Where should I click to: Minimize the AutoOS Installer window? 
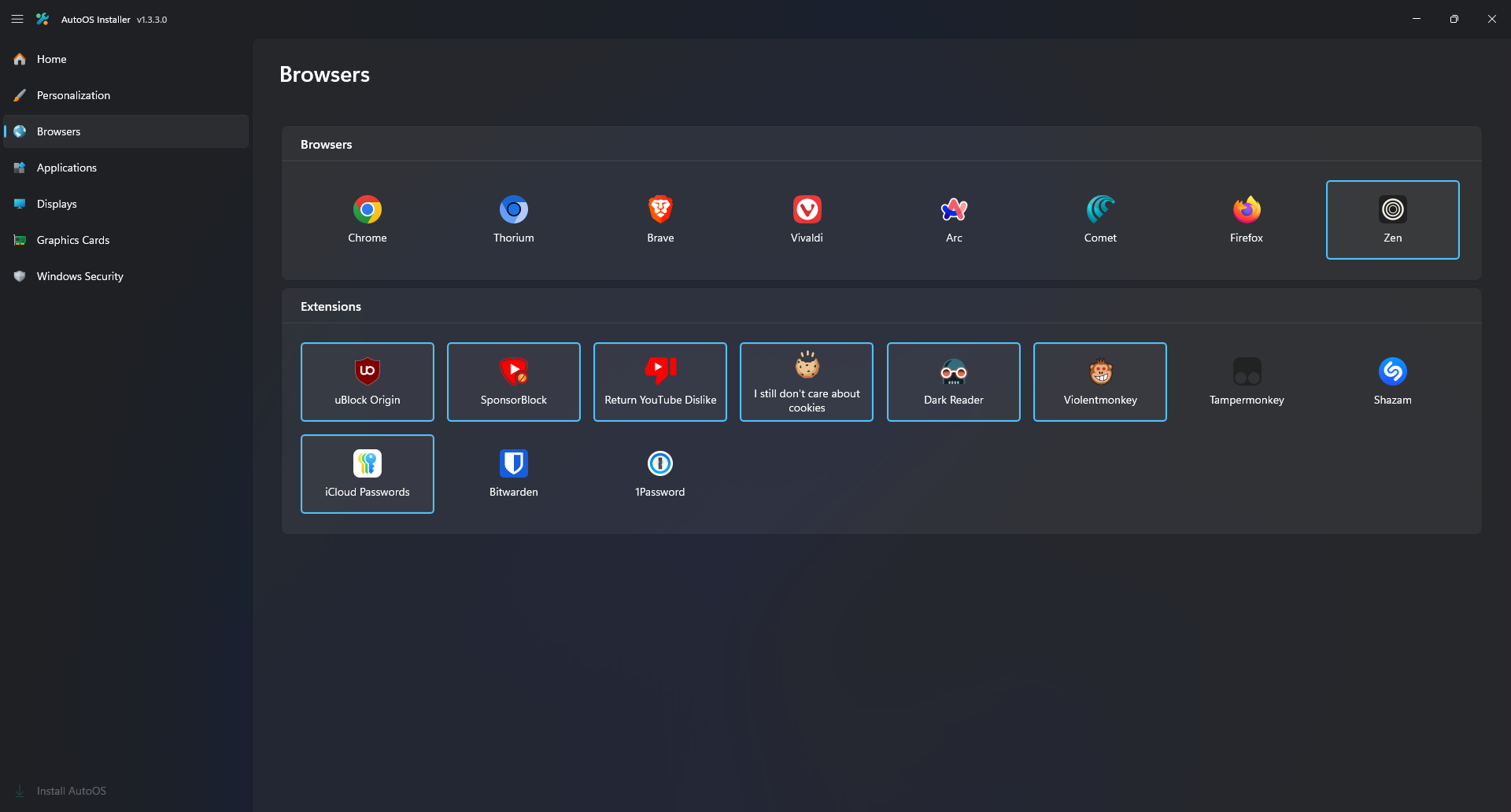pyautogui.click(x=1417, y=19)
